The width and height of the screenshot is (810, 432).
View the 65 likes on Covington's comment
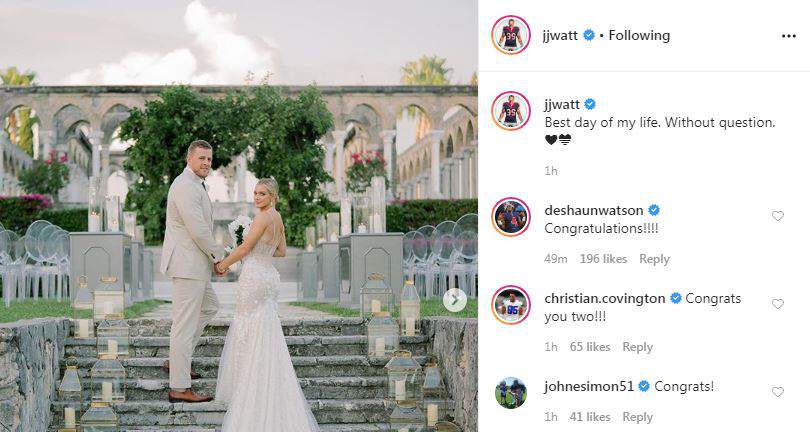(590, 347)
